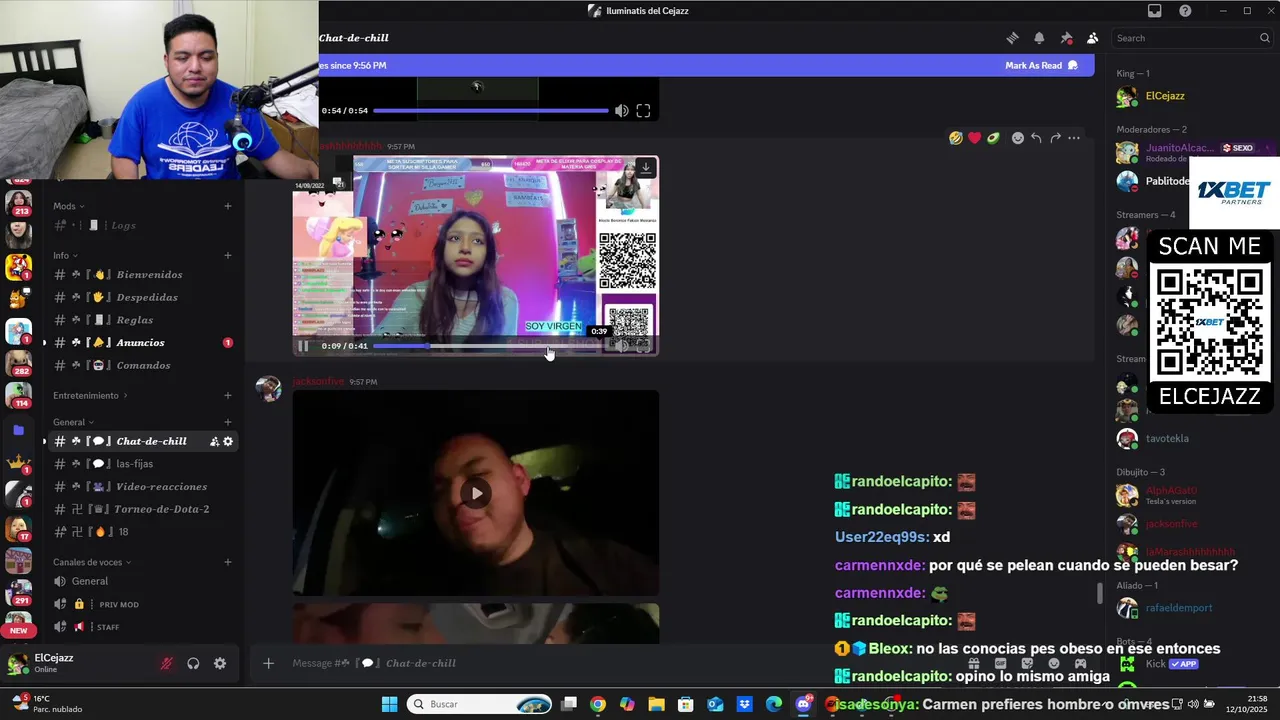React with the avocado emoji
Image resolution: width=1280 pixels, height=720 pixels.
pos(993,138)
